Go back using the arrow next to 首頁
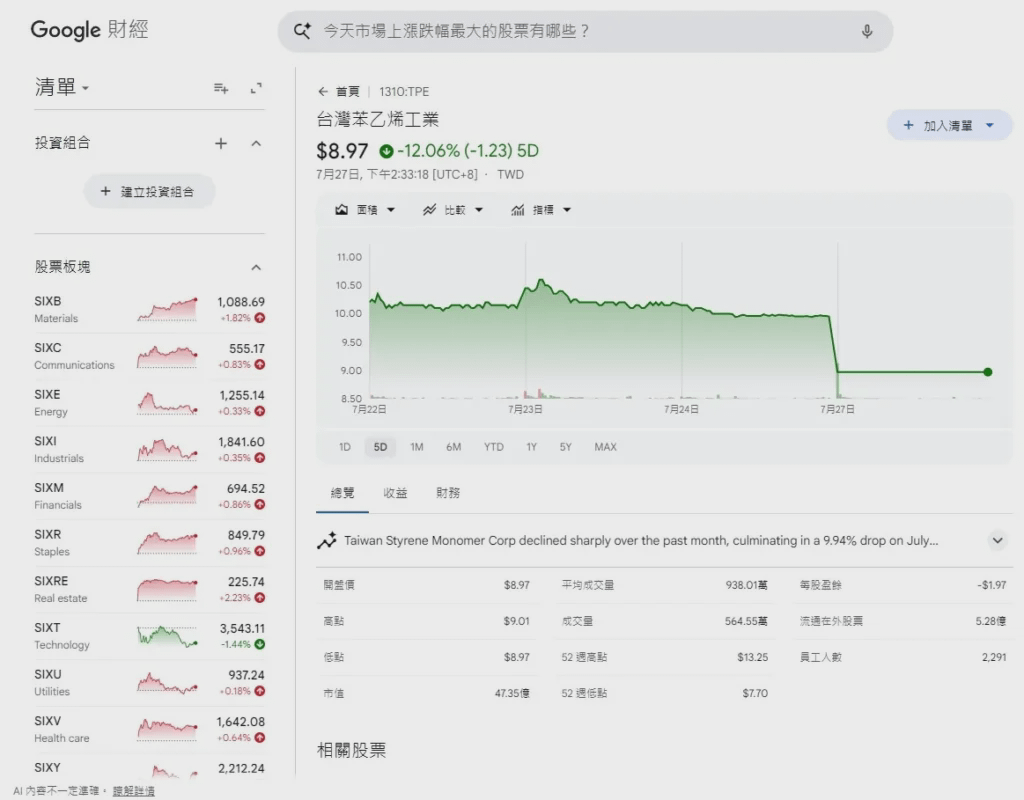 point(323,91)
